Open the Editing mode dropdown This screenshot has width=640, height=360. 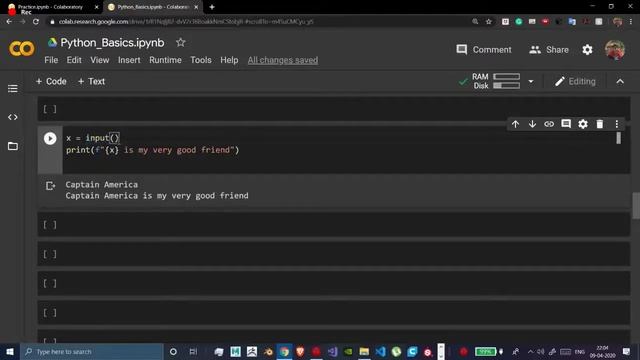[575, 82]
